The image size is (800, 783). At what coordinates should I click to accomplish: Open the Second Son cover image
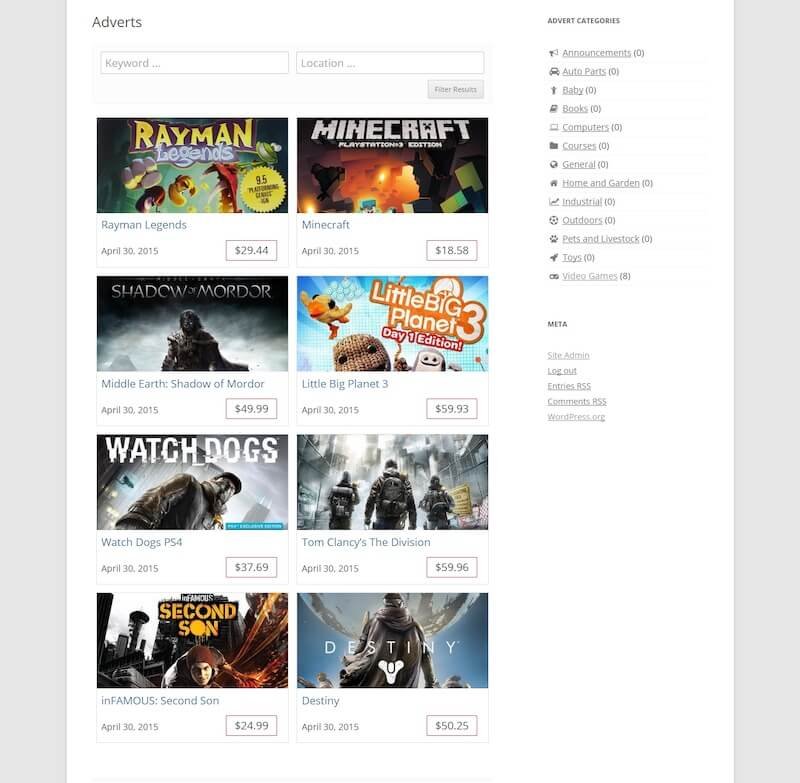pyautogui.click(x=192, y=640)
